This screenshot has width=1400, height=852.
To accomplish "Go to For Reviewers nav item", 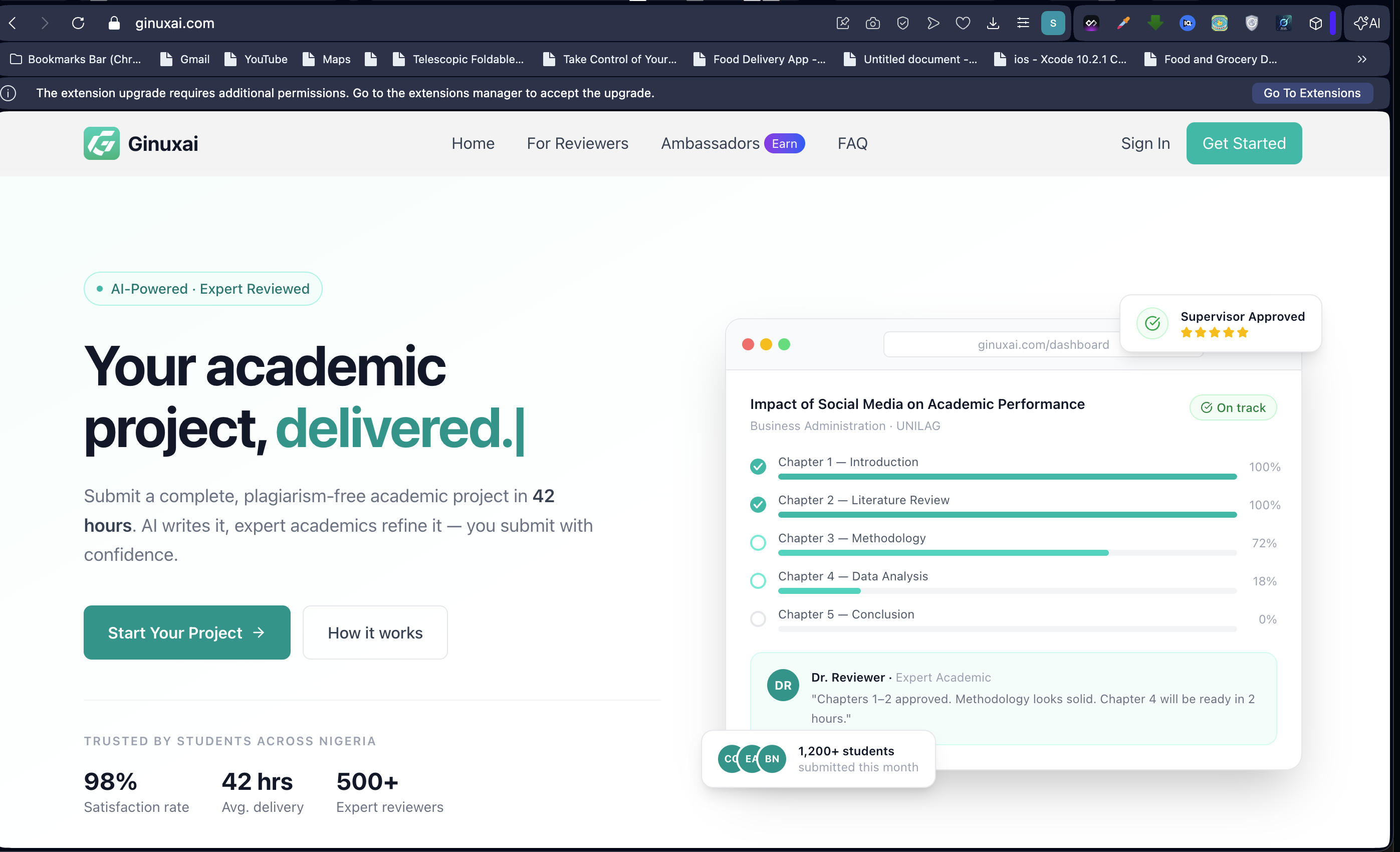I will click(577, 143).
